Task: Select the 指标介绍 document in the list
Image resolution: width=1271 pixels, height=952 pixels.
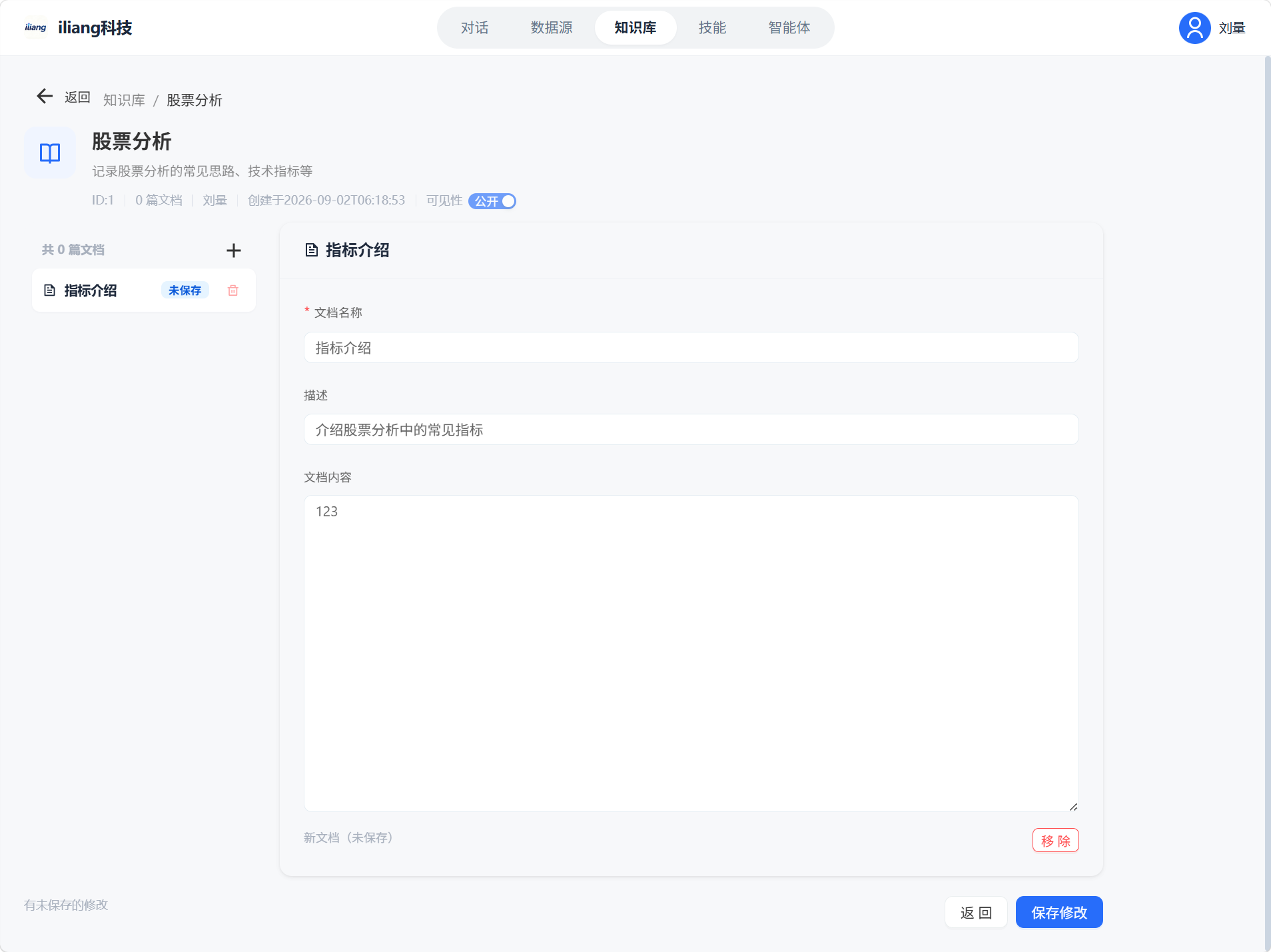Action: (144, 290)
